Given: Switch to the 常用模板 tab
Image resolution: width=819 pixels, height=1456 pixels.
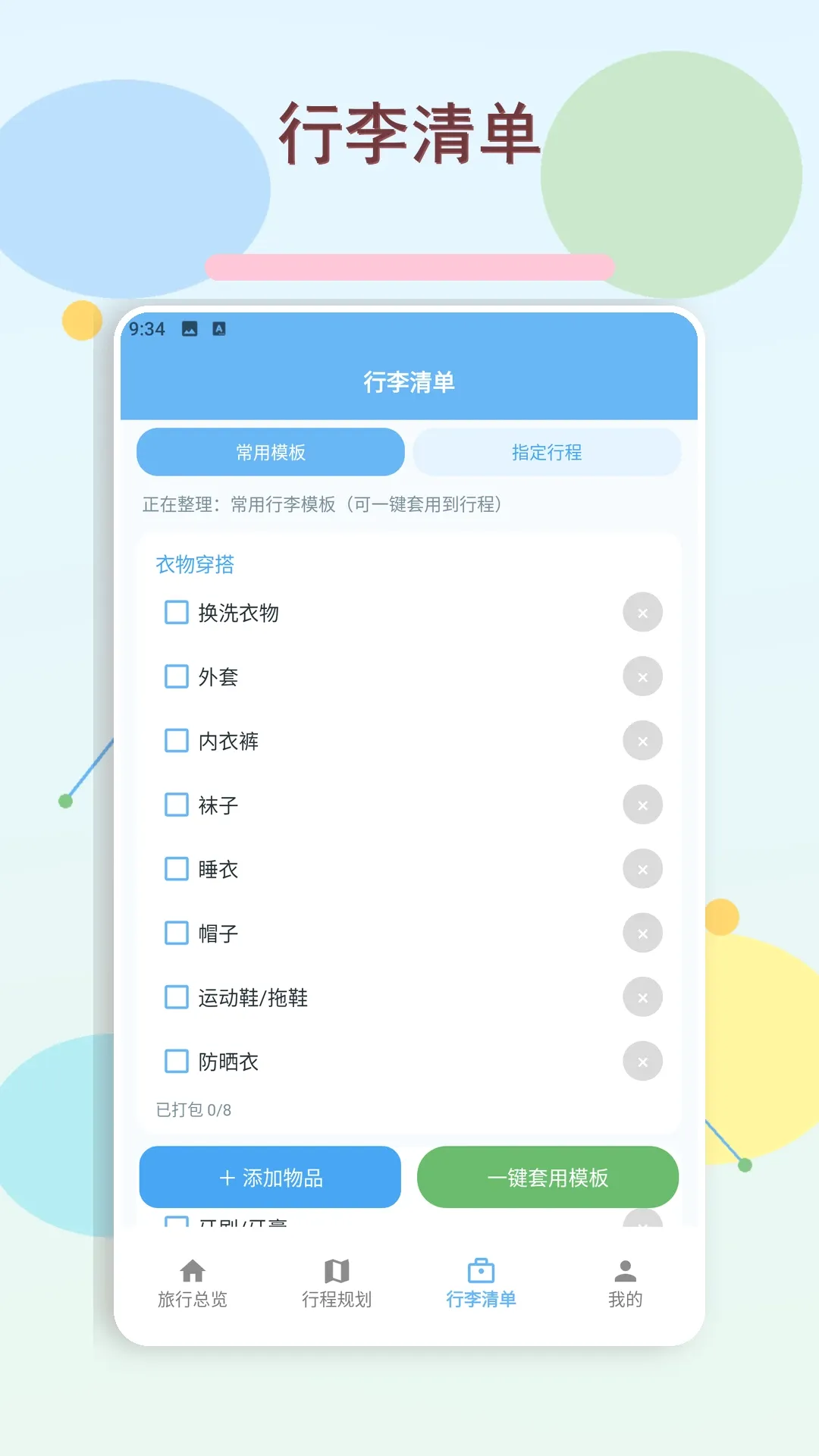Looking at the screenshot, I should (271, 452).
